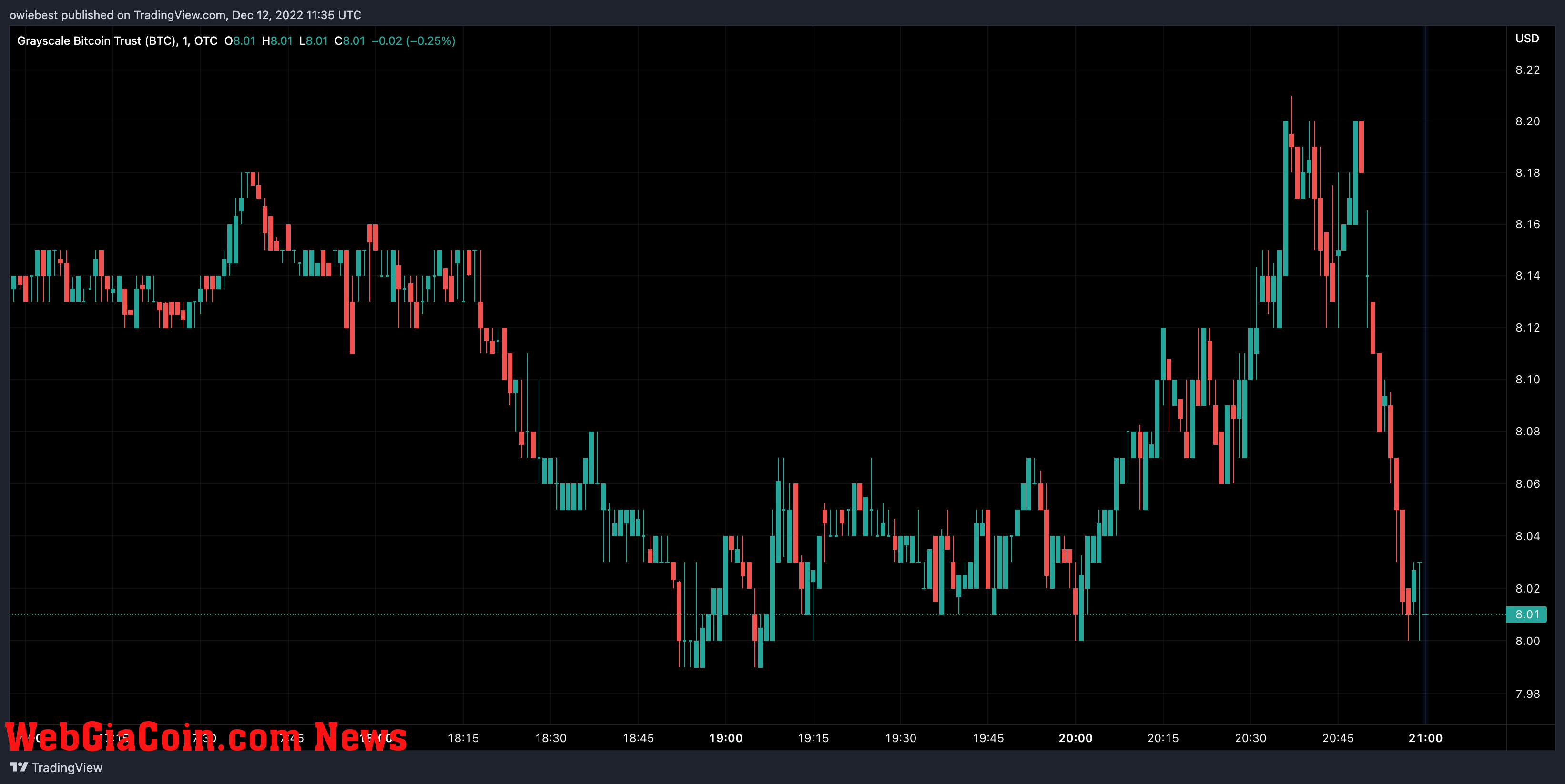Screen dimensions: 1565x784
Task: Click the O8.01 open value in legend
Action: click(x=240, y=40)
